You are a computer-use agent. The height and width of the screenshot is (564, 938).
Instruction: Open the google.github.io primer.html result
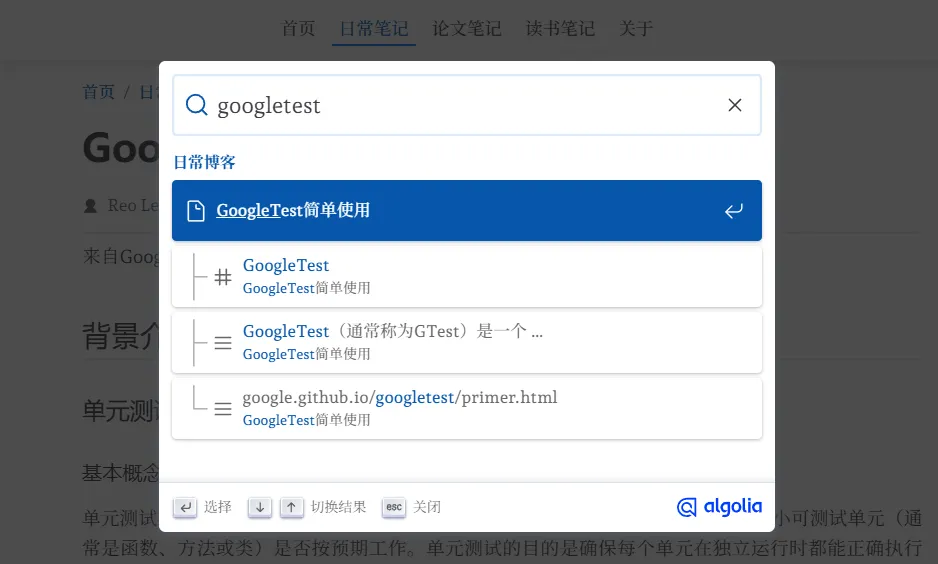click(x=467, y=408)
